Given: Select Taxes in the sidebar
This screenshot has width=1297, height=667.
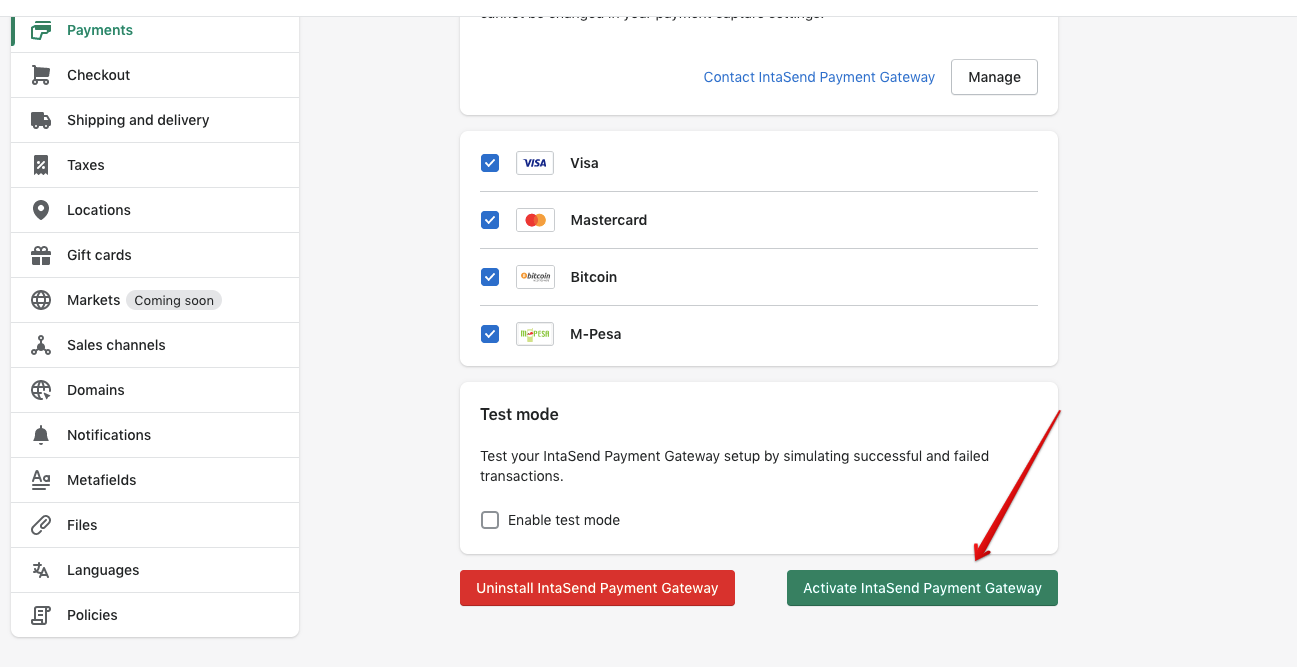Looking at the screenshot, I should 155,165.
